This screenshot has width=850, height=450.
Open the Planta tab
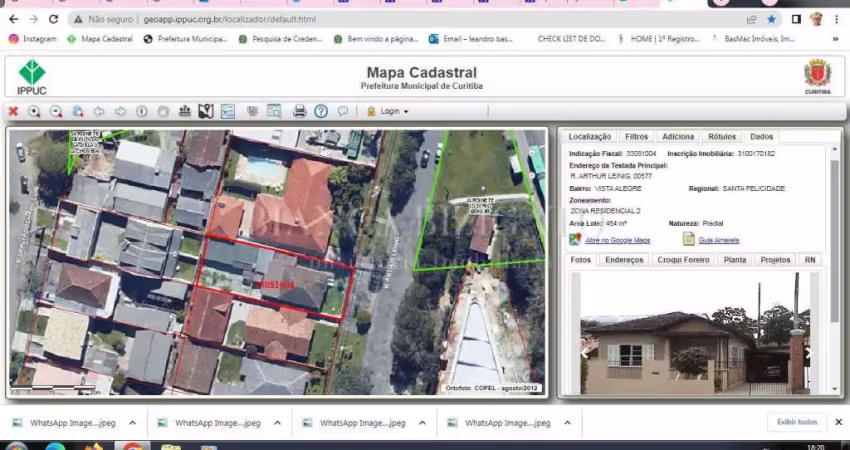pos(735,260)
